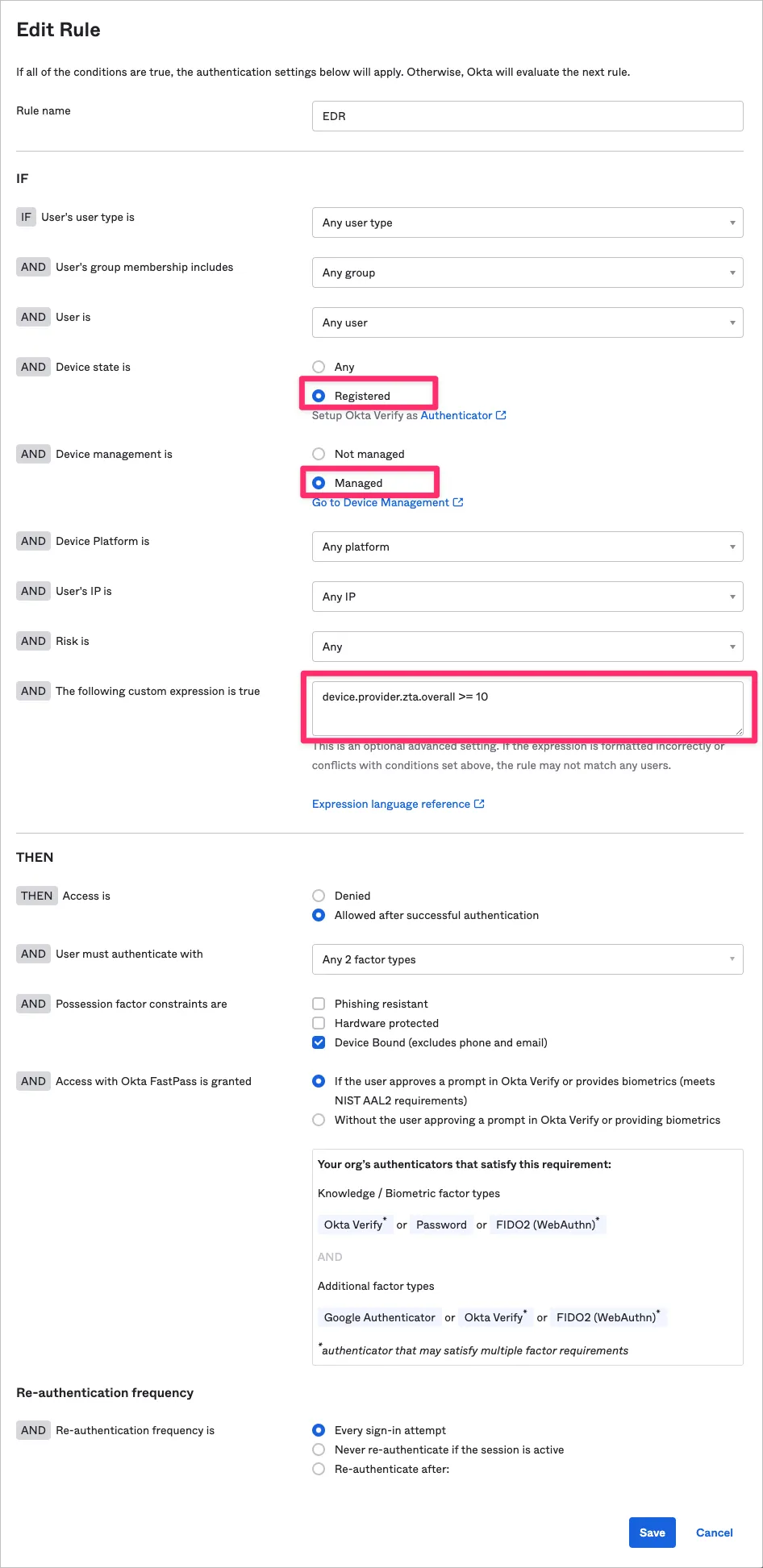Click the custom expression text area
763x1568 pixels.
[x=527, y=708]
